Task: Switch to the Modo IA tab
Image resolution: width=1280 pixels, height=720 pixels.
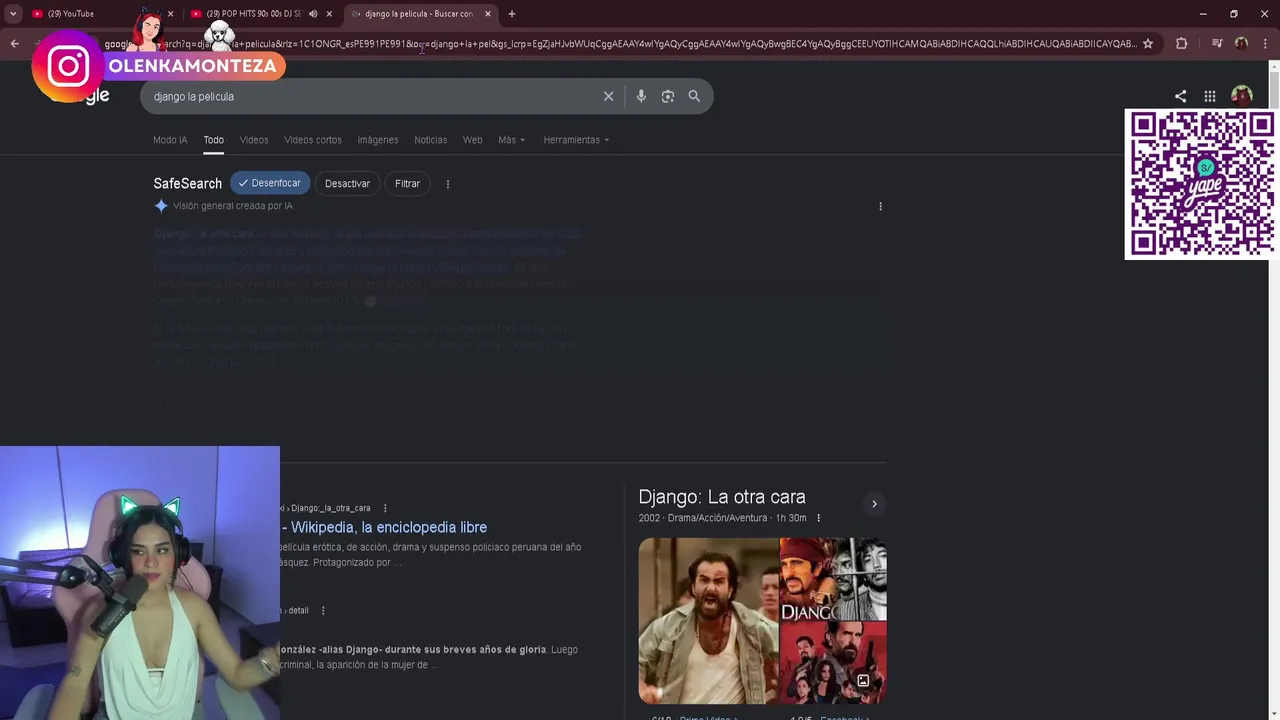Action: (170, 140)
